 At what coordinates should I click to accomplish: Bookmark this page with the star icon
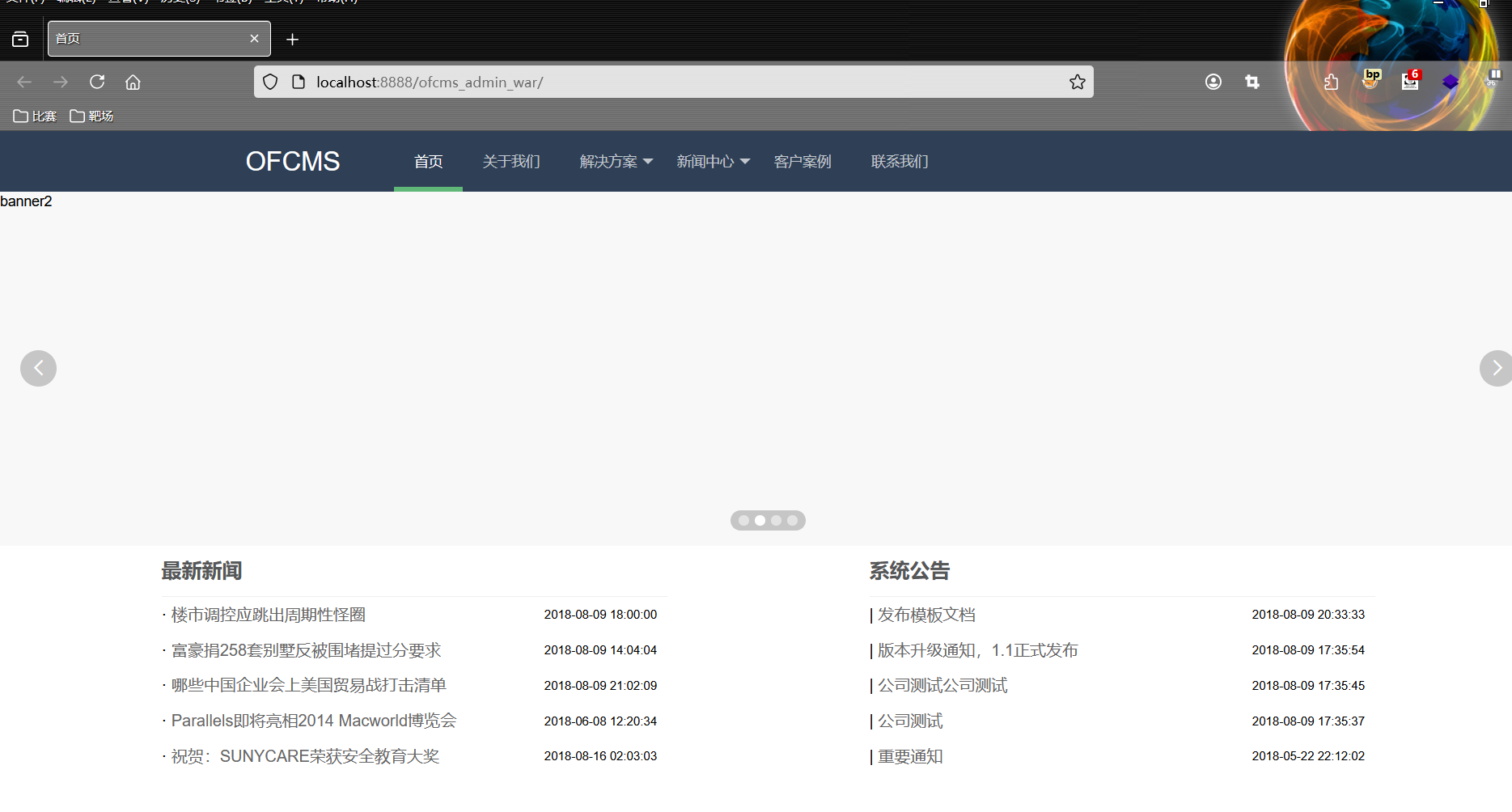coord(1077,82)
